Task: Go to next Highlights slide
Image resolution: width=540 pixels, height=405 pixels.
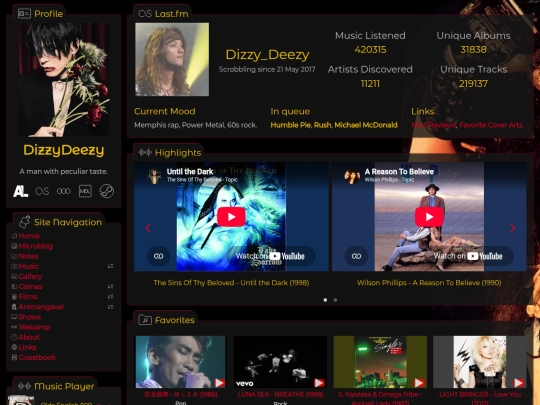Action: [513, 228]
